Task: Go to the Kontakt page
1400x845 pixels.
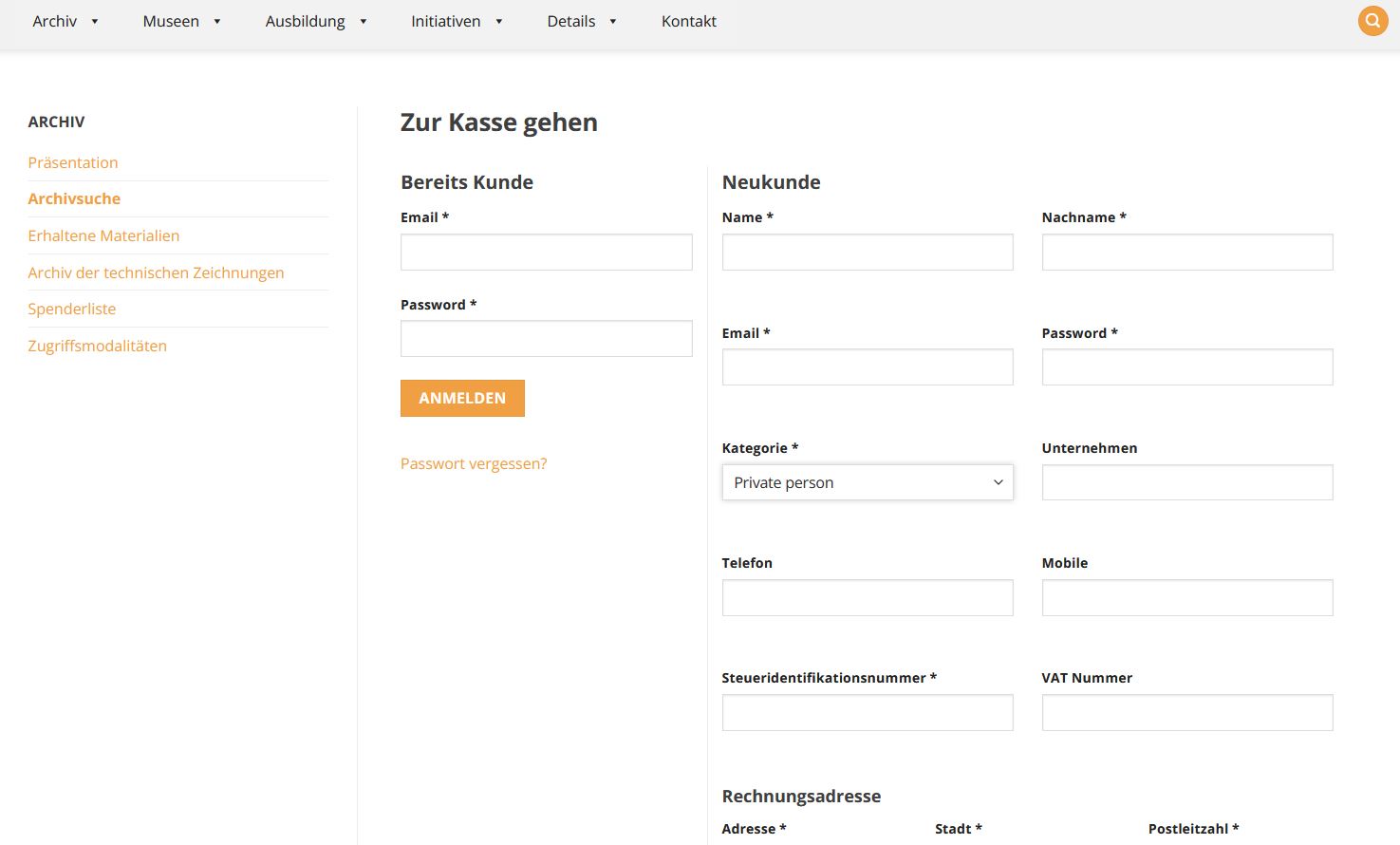Action: (x=688, y=21)
